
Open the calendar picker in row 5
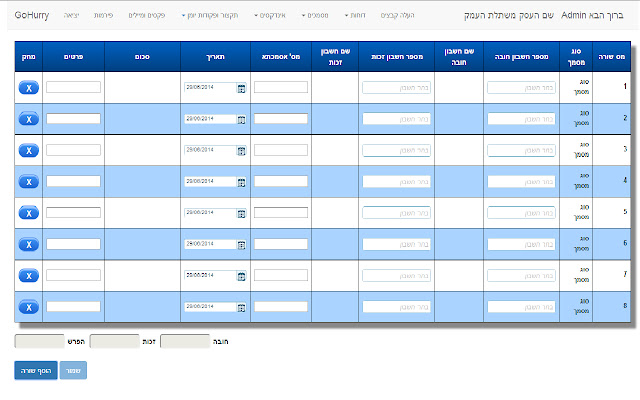pos(241,213)
